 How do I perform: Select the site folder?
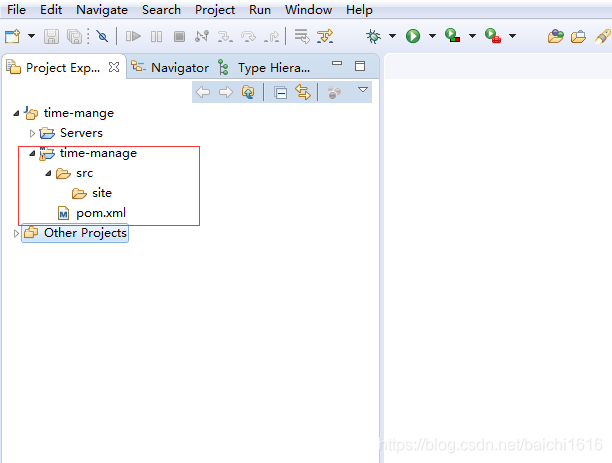coord(92,193)
